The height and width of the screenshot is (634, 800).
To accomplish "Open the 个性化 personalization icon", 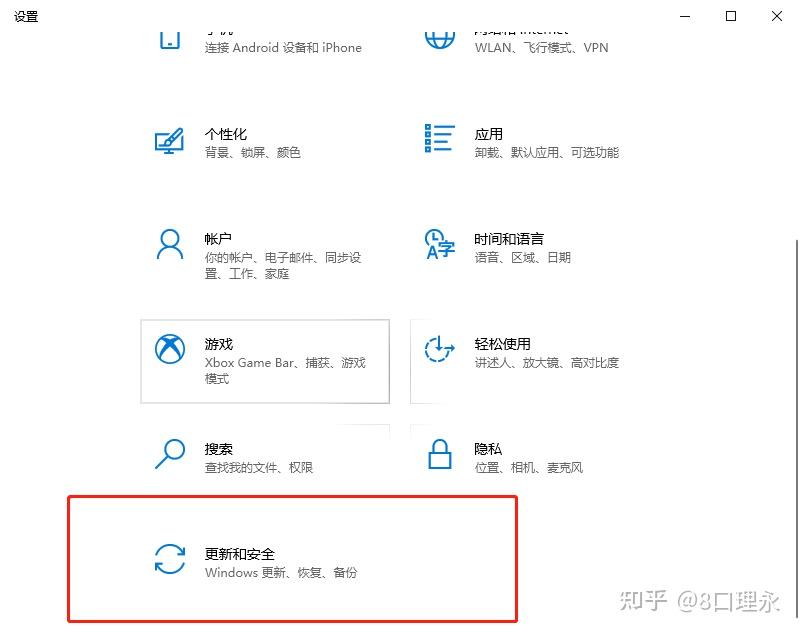I will [169, 141].
